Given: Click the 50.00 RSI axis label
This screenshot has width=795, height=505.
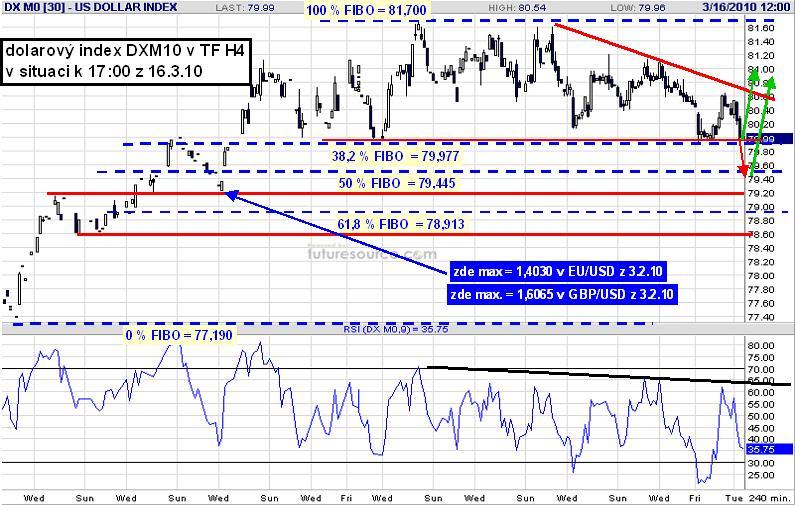Looking at the screenshot, I should click(x=761, y=416).
